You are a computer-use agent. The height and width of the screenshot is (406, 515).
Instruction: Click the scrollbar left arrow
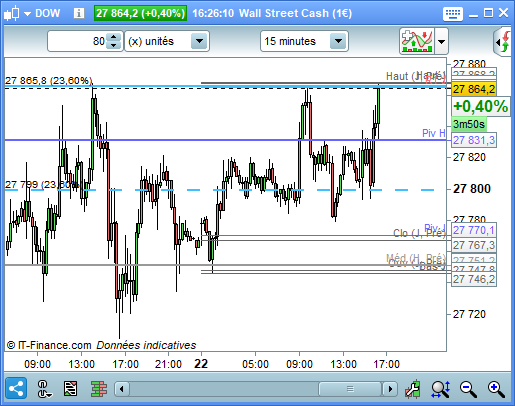(122, 389)
